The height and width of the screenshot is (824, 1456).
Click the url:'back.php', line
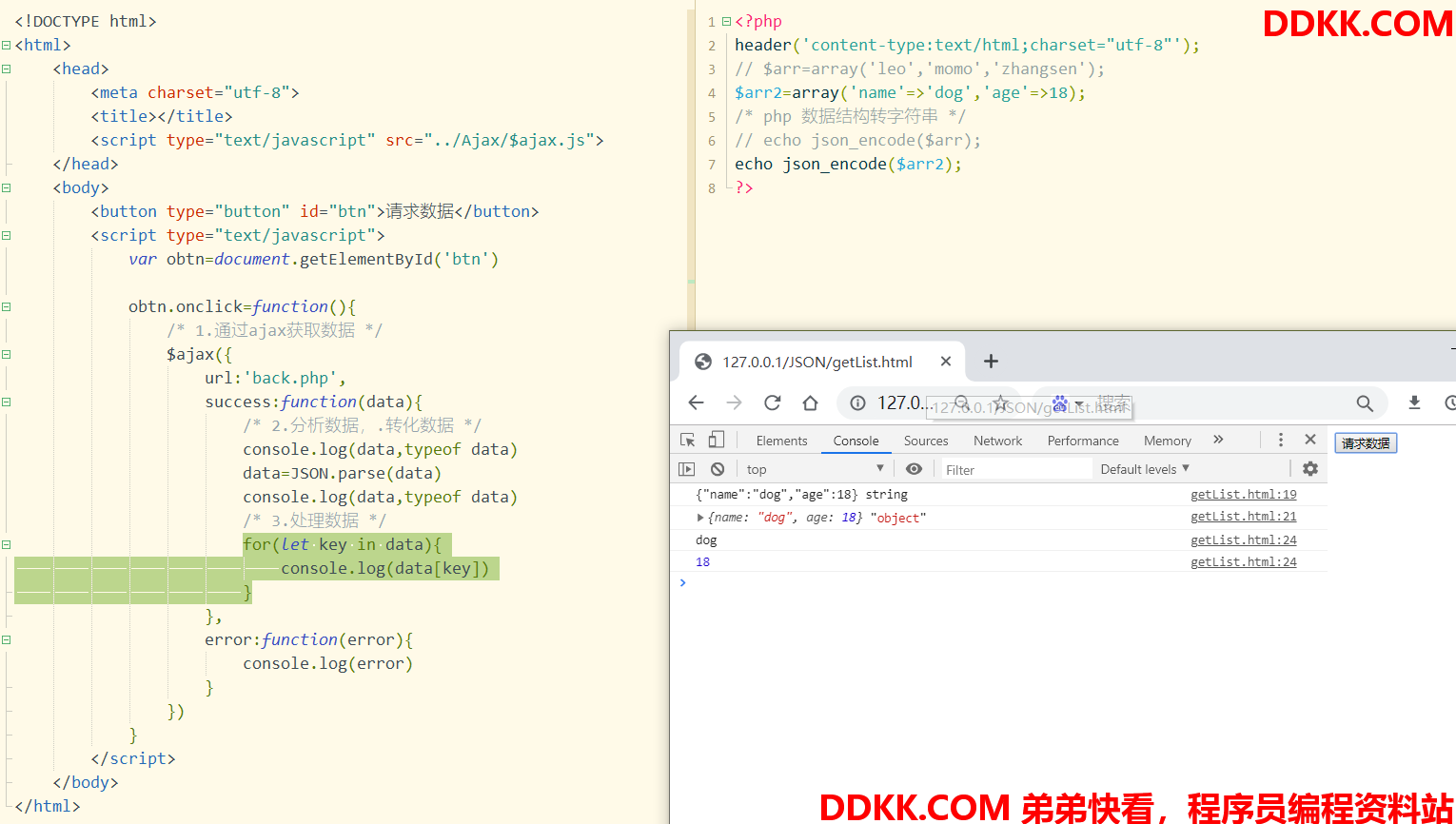pyautogui.click(x=275, y=378)
